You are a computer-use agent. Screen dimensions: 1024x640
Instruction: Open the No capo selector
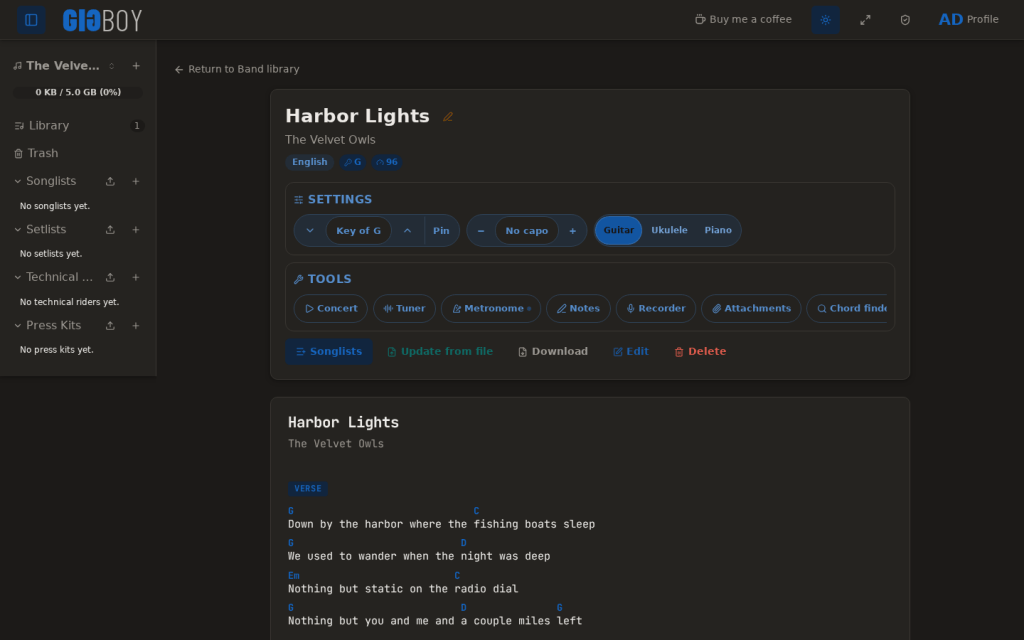tap(527, 231)
